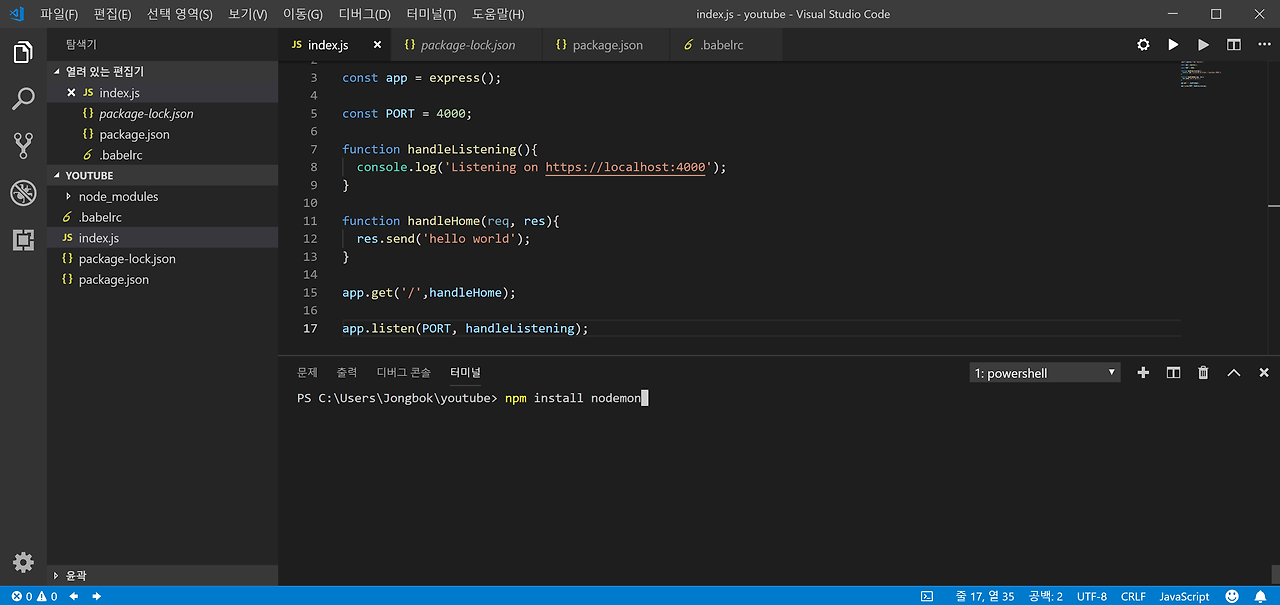Expand the 윤곽 outline section
Screen dimensions: 1280x605
pyautogui.click(x=75, y=575)
